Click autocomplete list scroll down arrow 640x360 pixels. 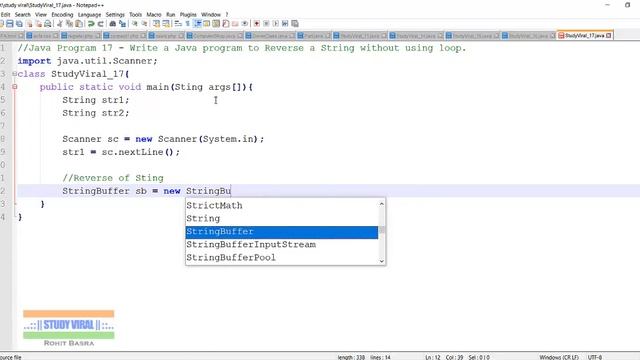[x=382, y=261]
